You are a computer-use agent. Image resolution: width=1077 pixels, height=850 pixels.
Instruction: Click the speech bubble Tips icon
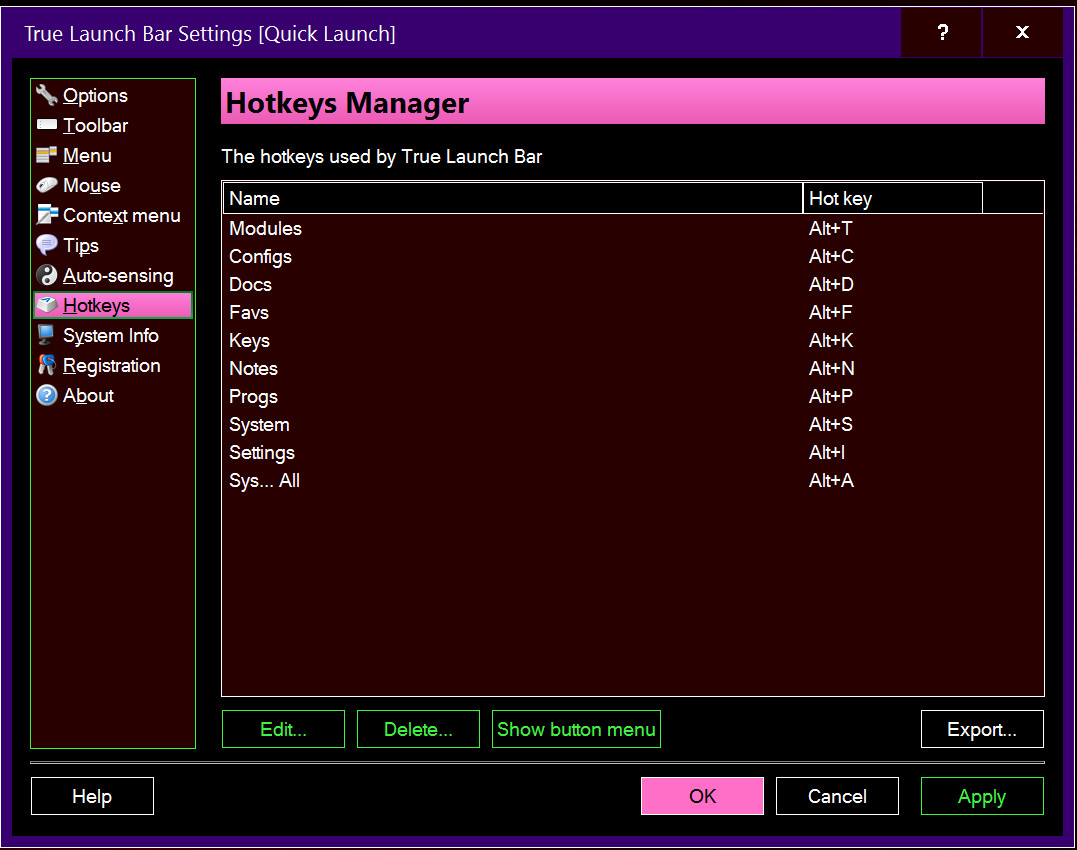pyautogui.click(x=47, y=245)
